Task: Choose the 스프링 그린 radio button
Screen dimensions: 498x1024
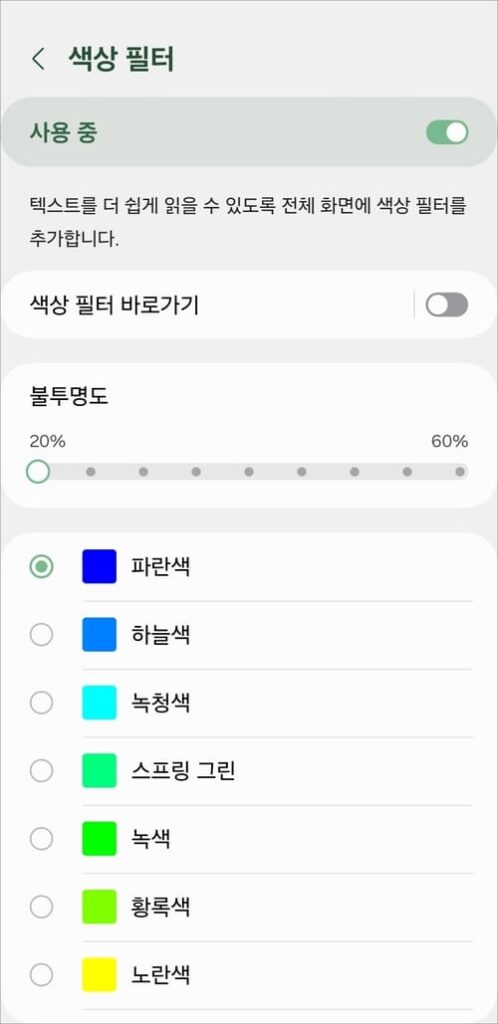Action: pyautogui.click(x=42, y=771)
